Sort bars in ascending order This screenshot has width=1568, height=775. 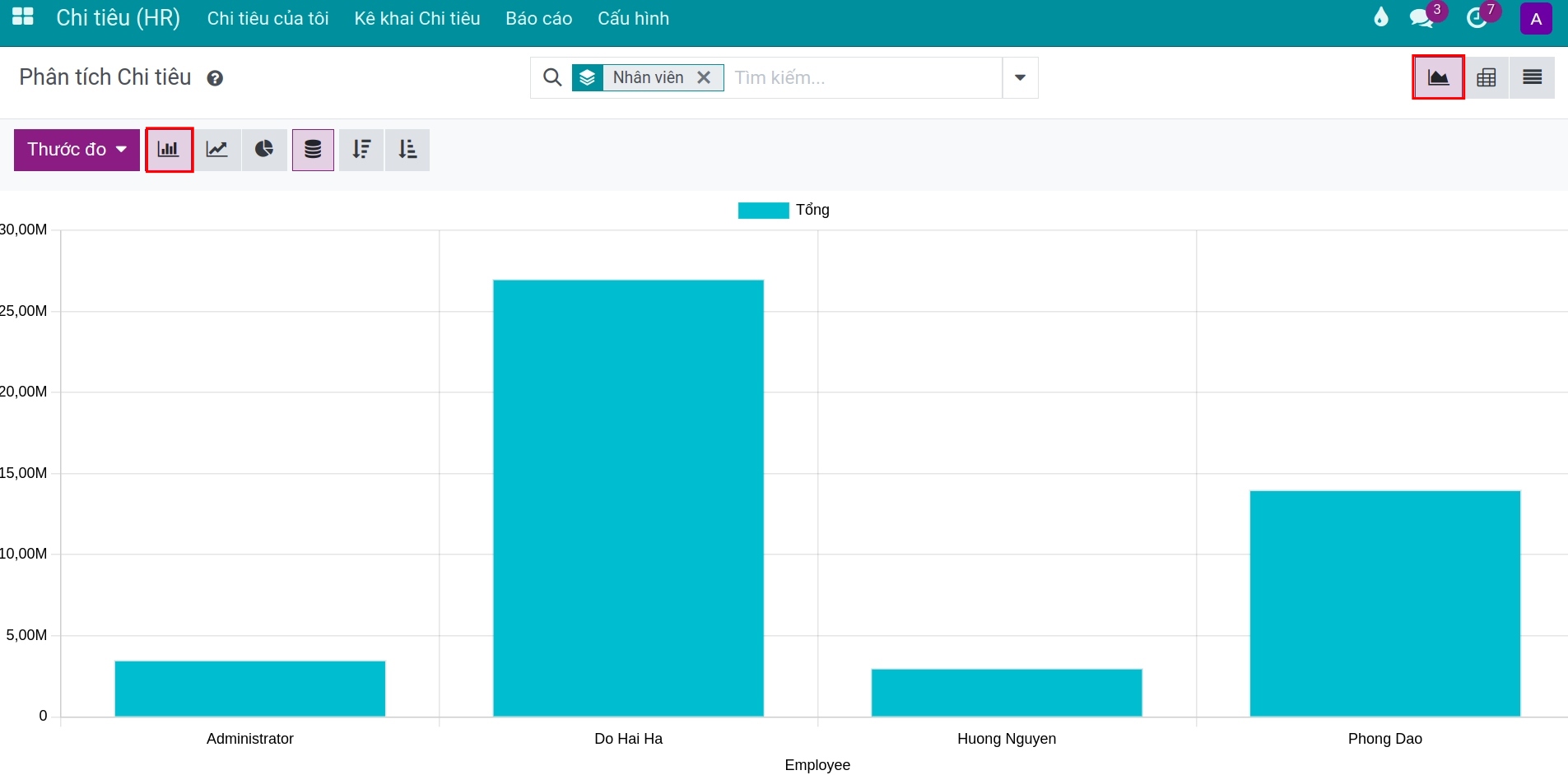408,150
